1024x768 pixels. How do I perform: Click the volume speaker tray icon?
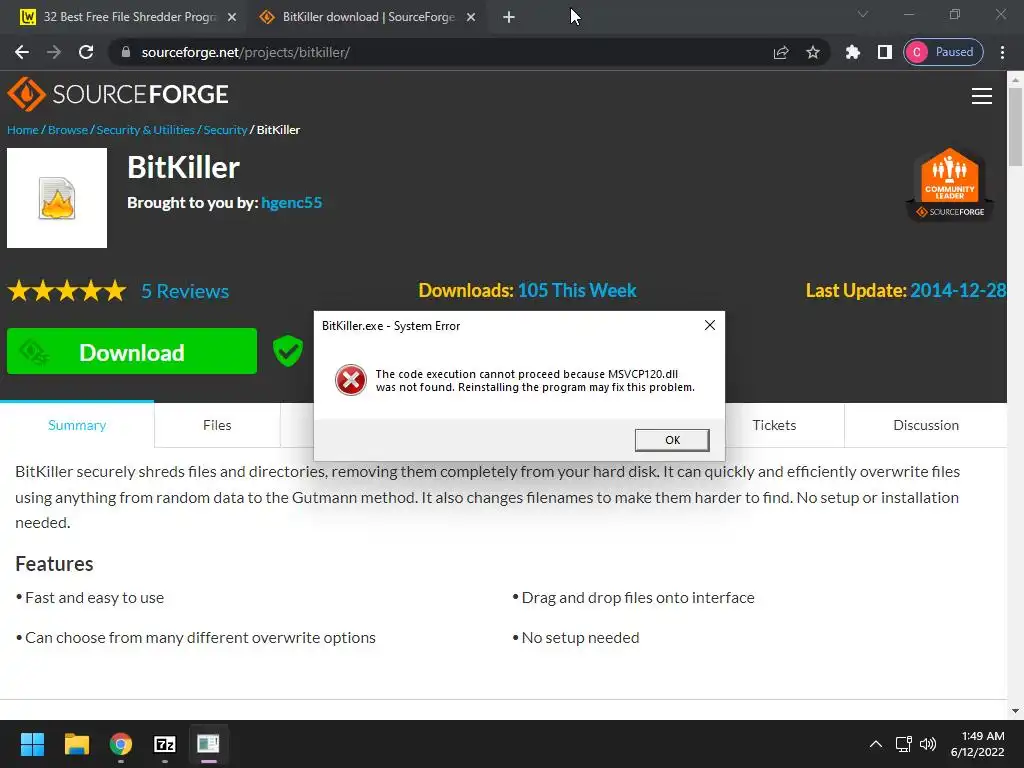tap(927, 744)
